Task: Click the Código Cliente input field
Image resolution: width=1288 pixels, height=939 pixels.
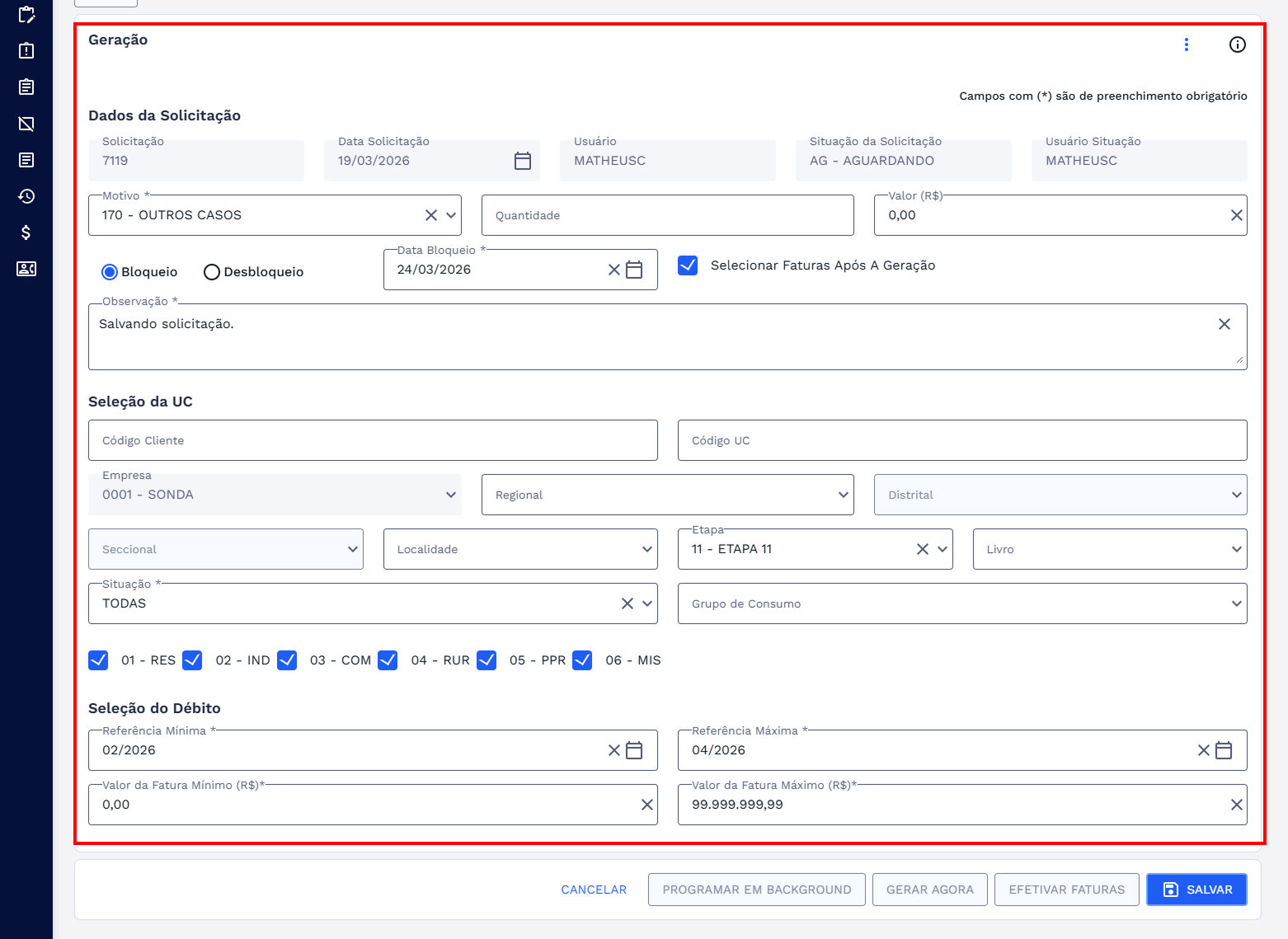Action: point(373,440)
